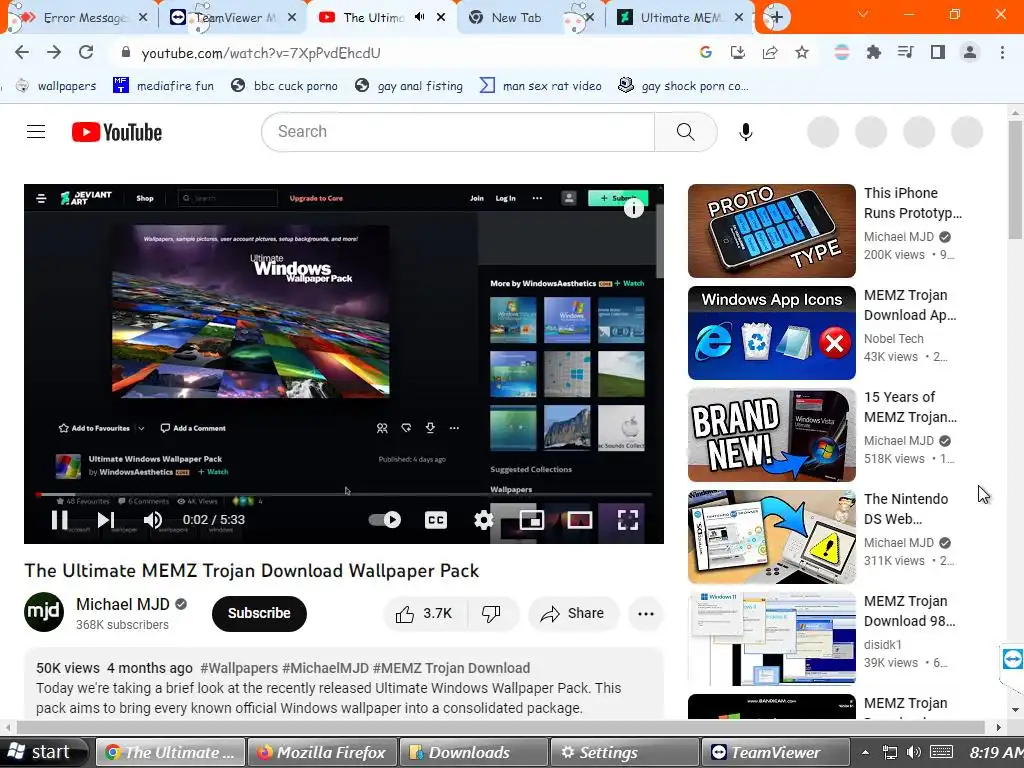The width and height of the screenshot is (1024, 768).
Task: Open a new browser tab with plus
Action: [x=776, y=18]
